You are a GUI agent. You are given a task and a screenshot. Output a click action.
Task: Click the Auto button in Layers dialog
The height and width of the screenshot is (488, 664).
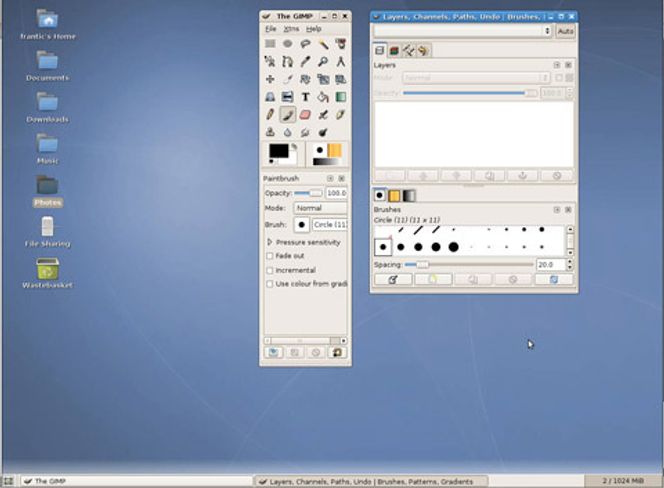click(565, 31)
